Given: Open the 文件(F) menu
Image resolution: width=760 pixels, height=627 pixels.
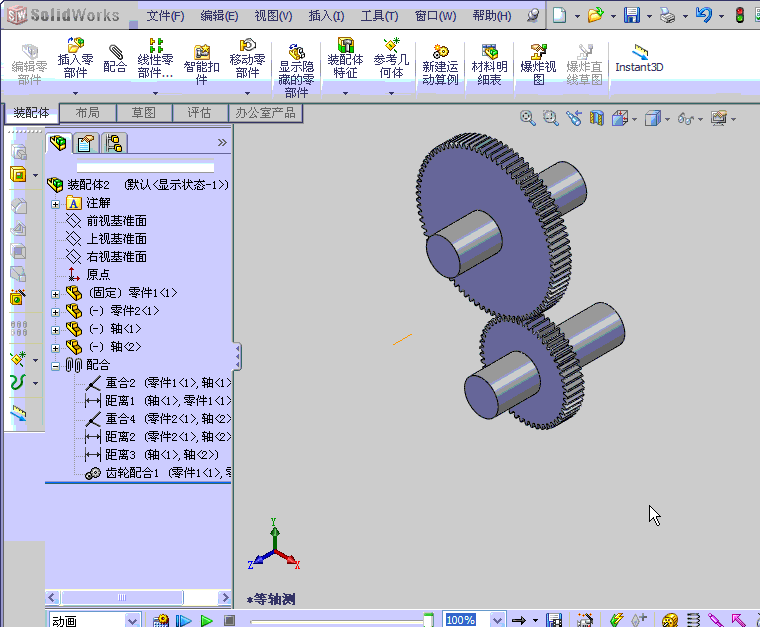Looking at the screenshot, I should coord(165,16).
